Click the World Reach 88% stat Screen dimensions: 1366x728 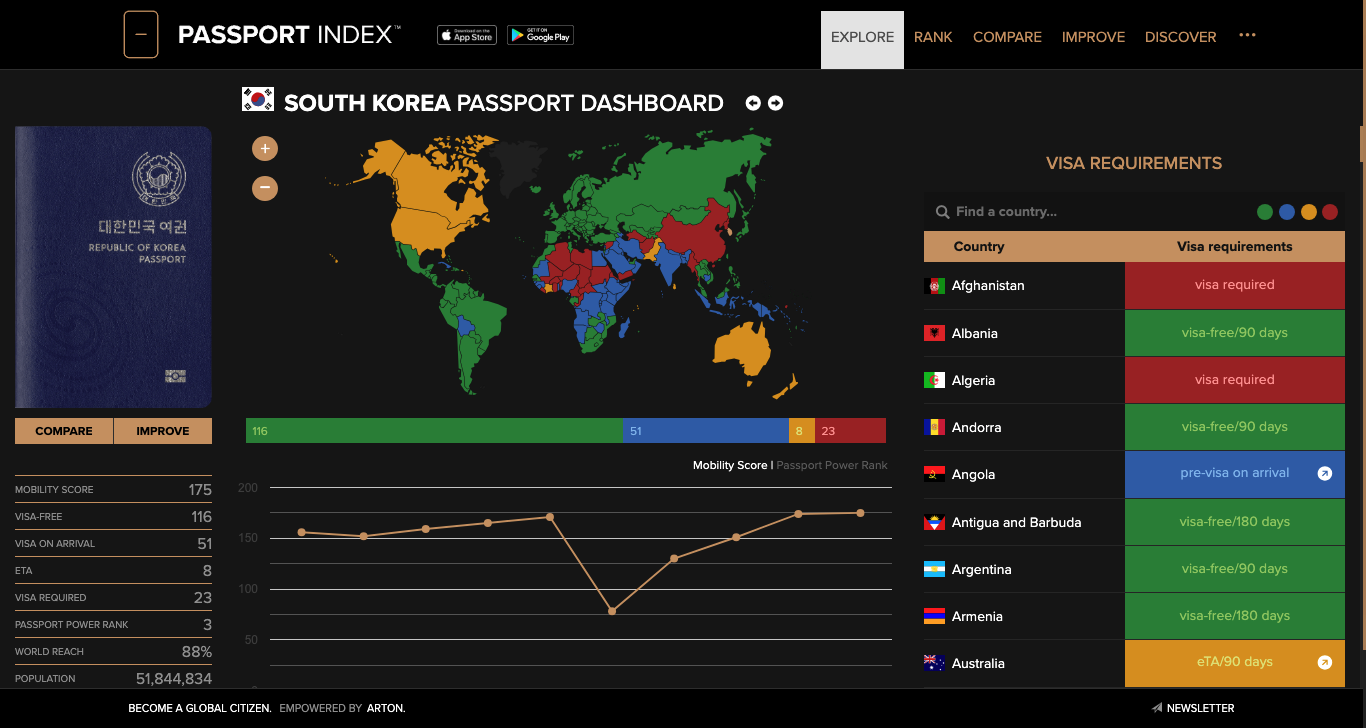113,651
